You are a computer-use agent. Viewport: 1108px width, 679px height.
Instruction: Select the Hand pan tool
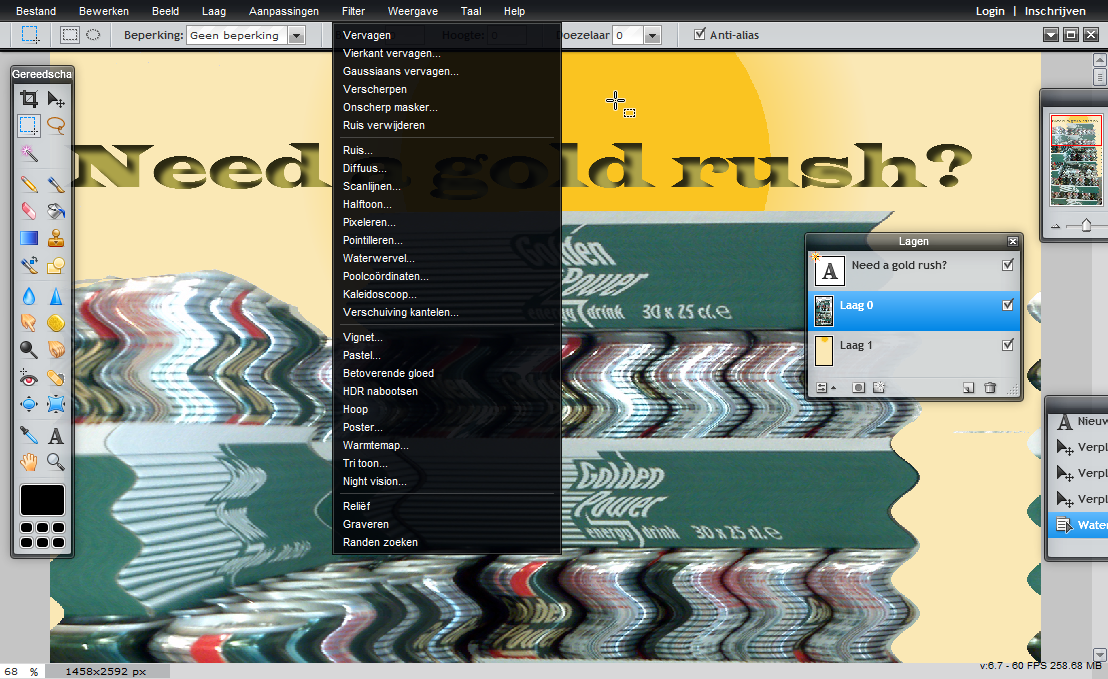click(29, 462)
